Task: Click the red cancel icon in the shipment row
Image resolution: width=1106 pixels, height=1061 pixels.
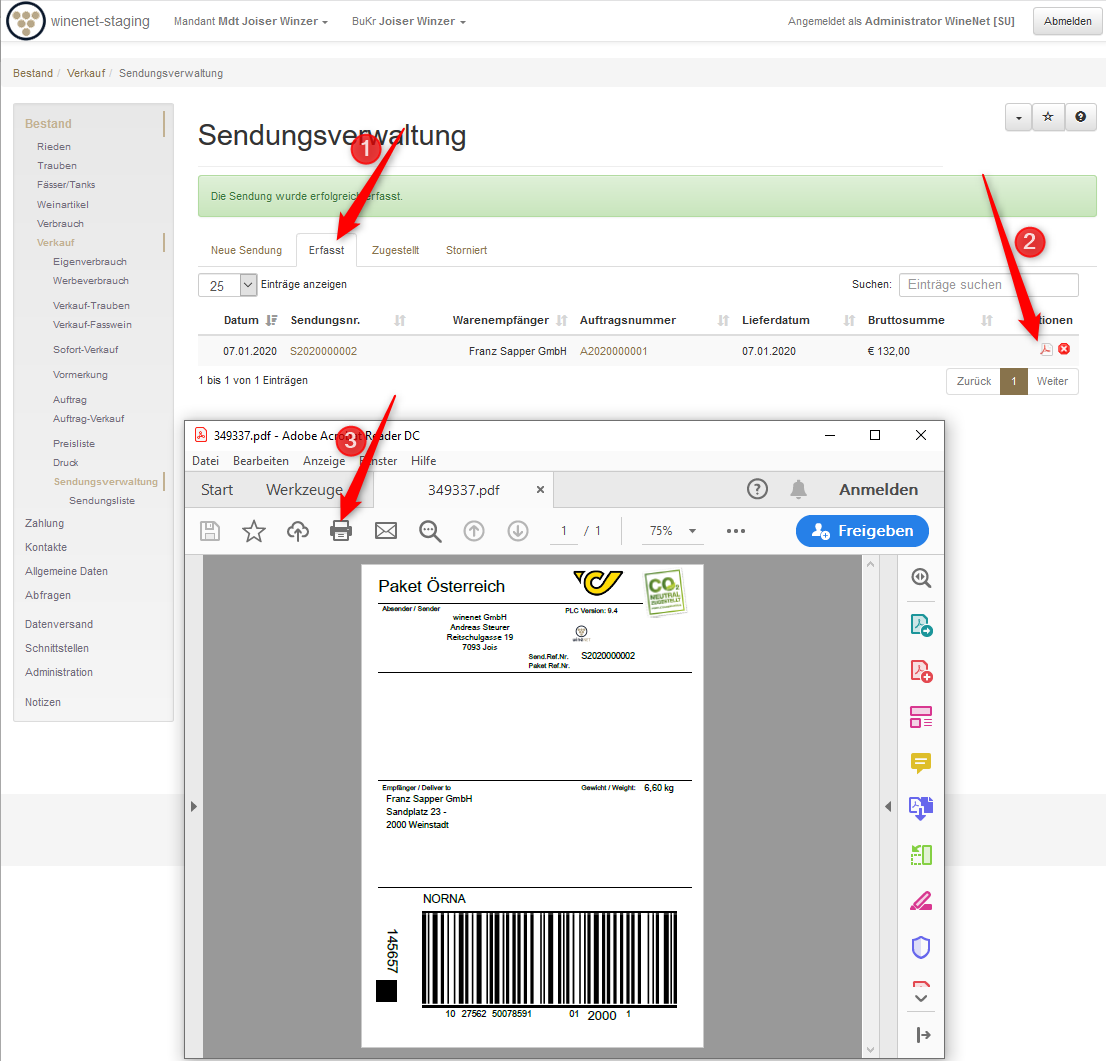Action: 1064,349
